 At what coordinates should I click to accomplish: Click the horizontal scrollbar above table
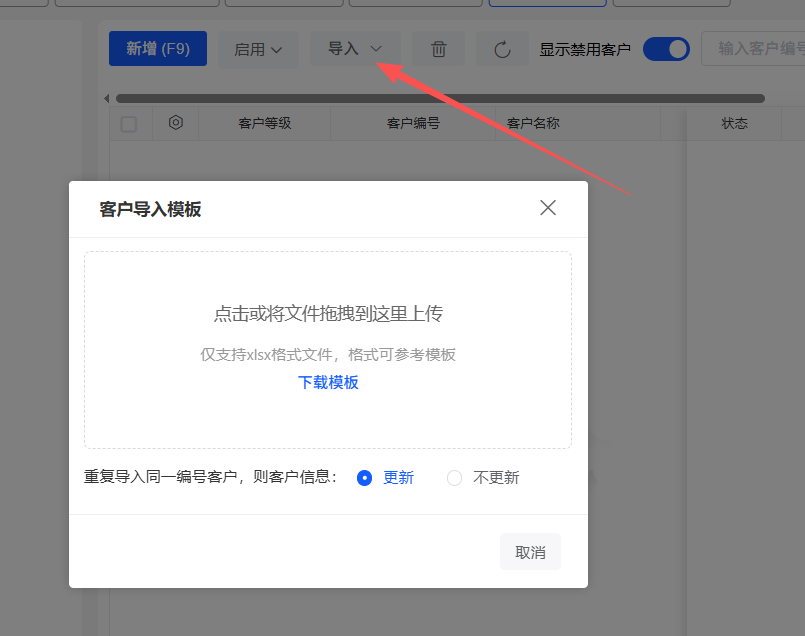[x=440, y=98]
